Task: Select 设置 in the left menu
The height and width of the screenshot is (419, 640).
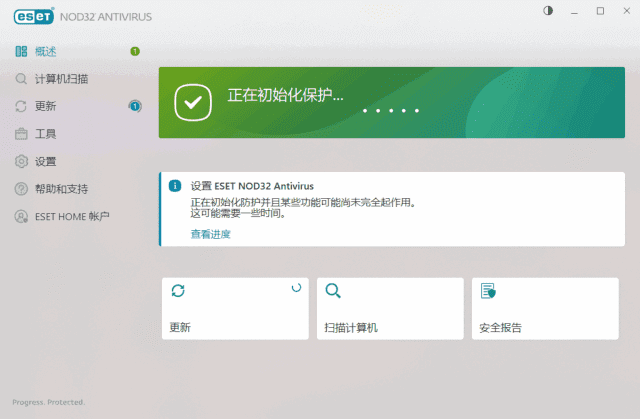Action: pyautogui.click(x=46, y=161)
